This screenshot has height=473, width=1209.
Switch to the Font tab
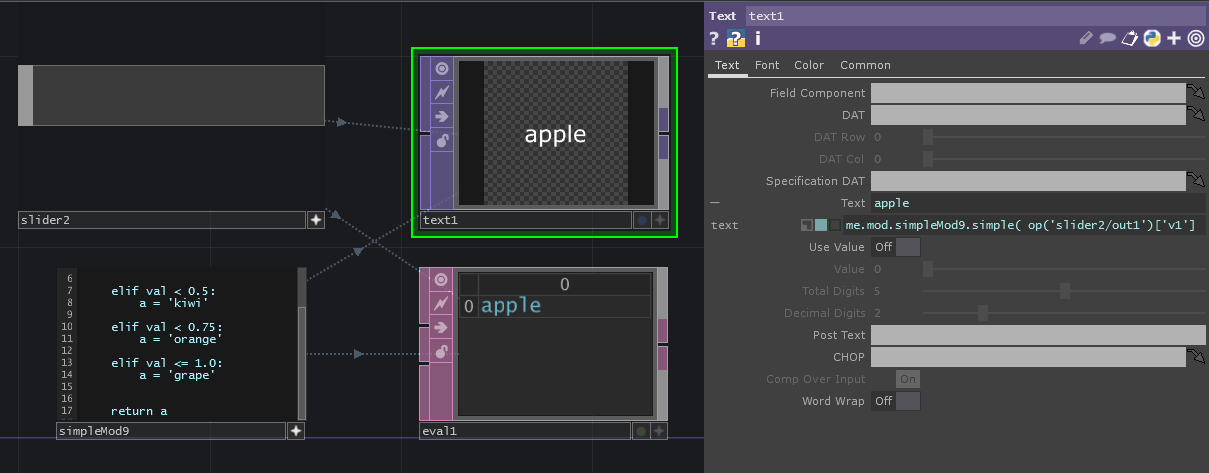pyautogui.click(x=767, y=65)
